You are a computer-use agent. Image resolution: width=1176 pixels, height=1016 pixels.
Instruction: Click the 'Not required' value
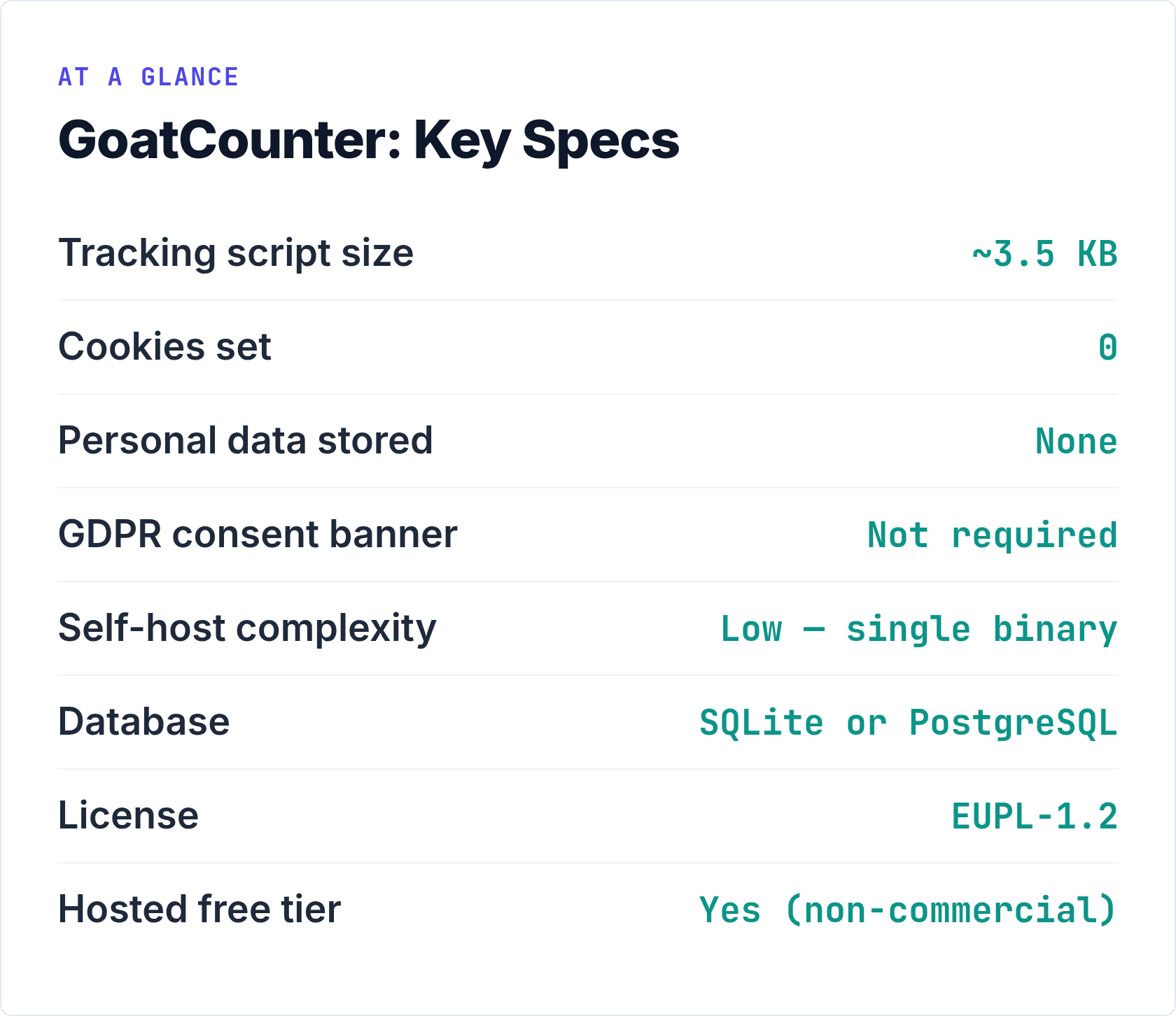point(992,535)
